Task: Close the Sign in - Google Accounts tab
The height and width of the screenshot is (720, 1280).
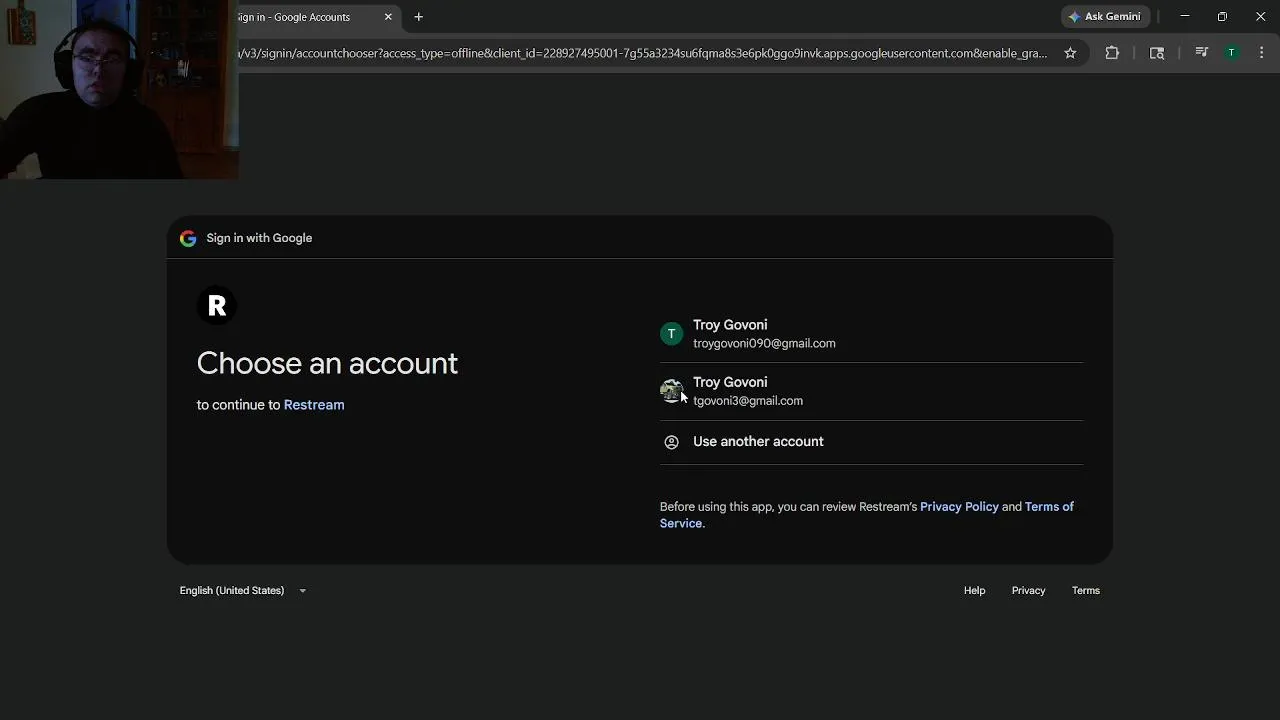Action: (388, 17)
